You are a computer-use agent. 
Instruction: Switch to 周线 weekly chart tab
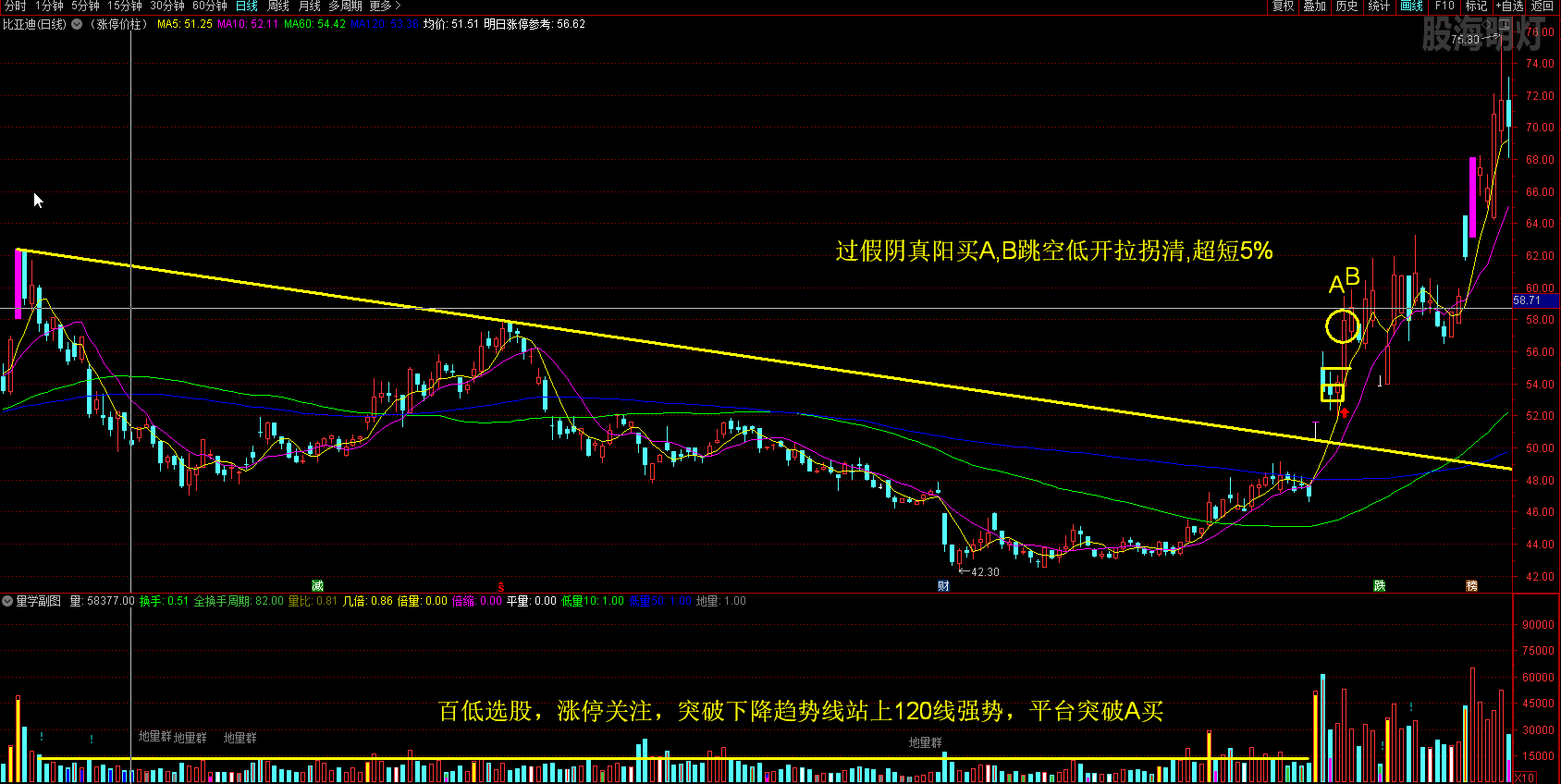pos(278,6)
